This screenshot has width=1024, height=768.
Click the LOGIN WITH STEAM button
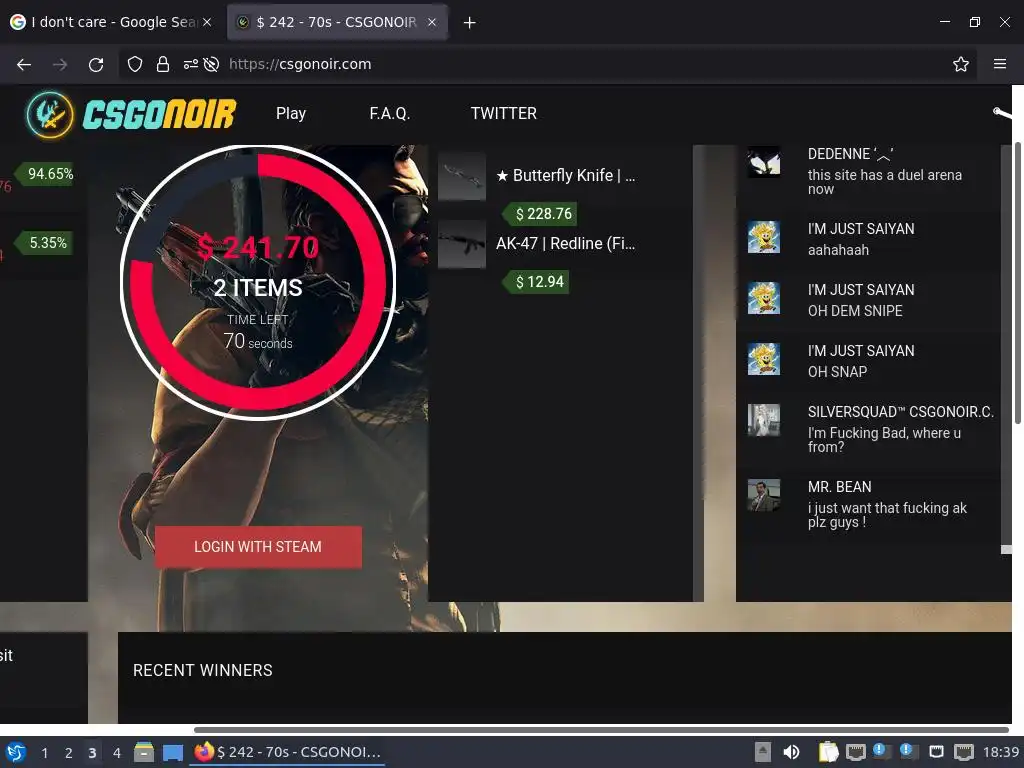click(x=258, y=547)
